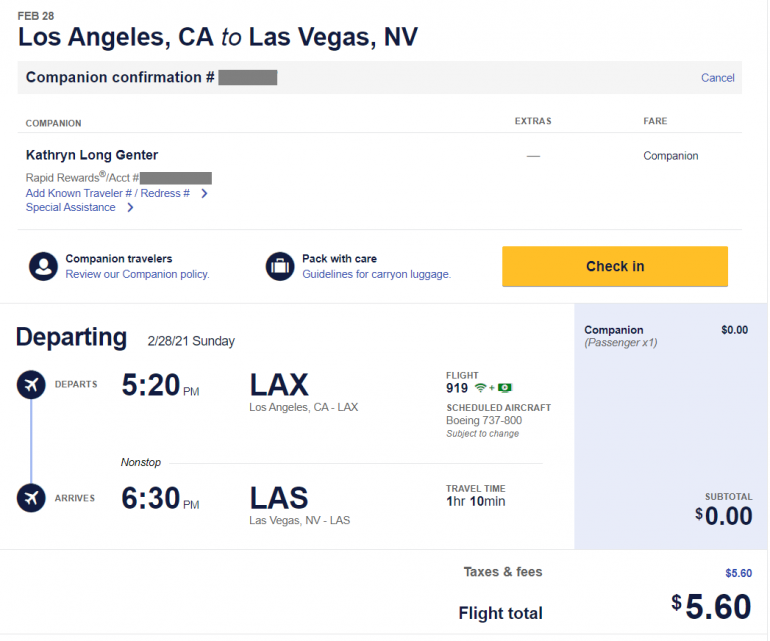Click the Companion travelers person icon
The image size is (770, 641).
click(x=43, y=266)
